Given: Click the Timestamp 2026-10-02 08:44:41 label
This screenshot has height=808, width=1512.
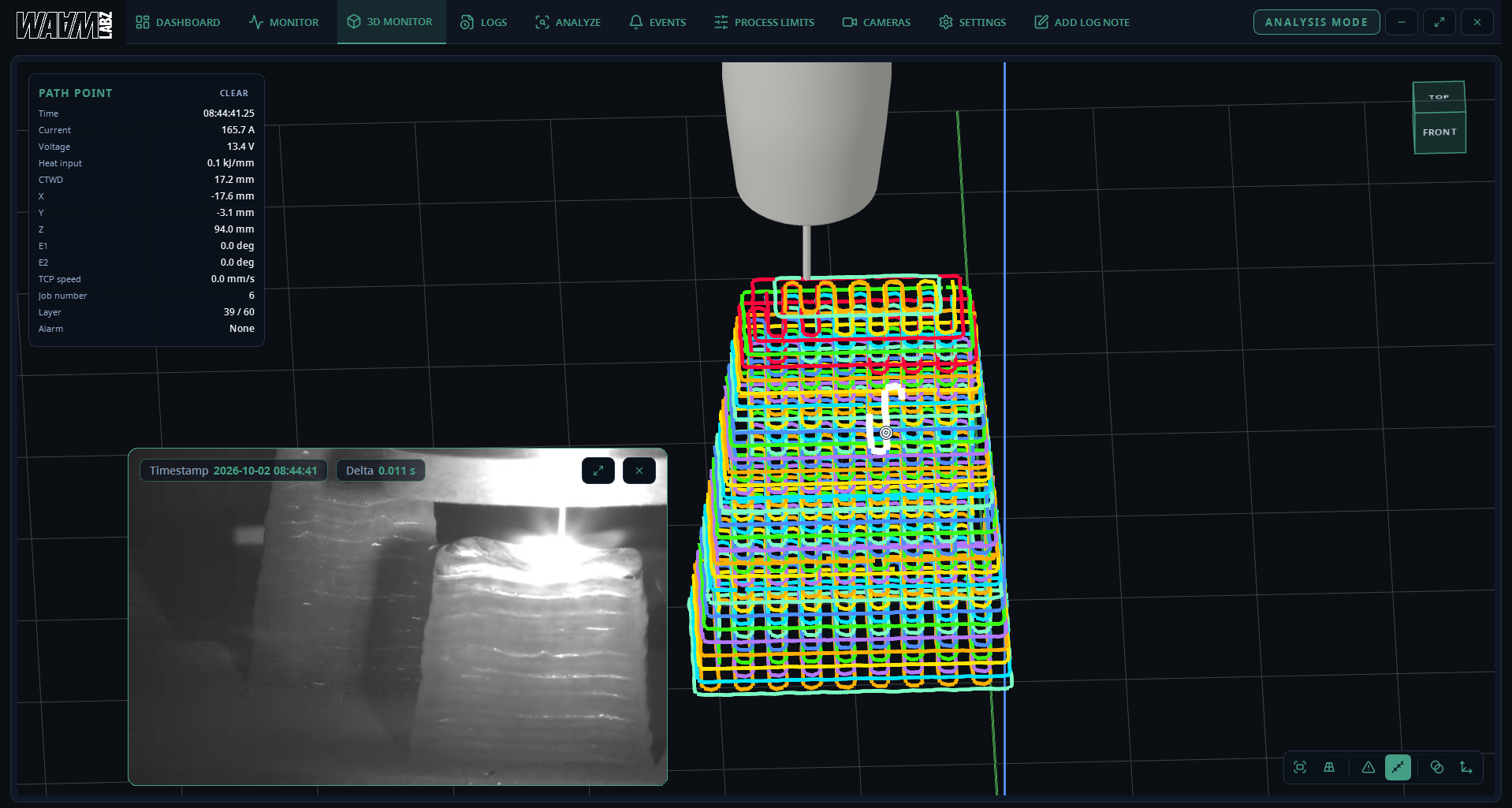Looking at the screenshot, I should point(233,471).
